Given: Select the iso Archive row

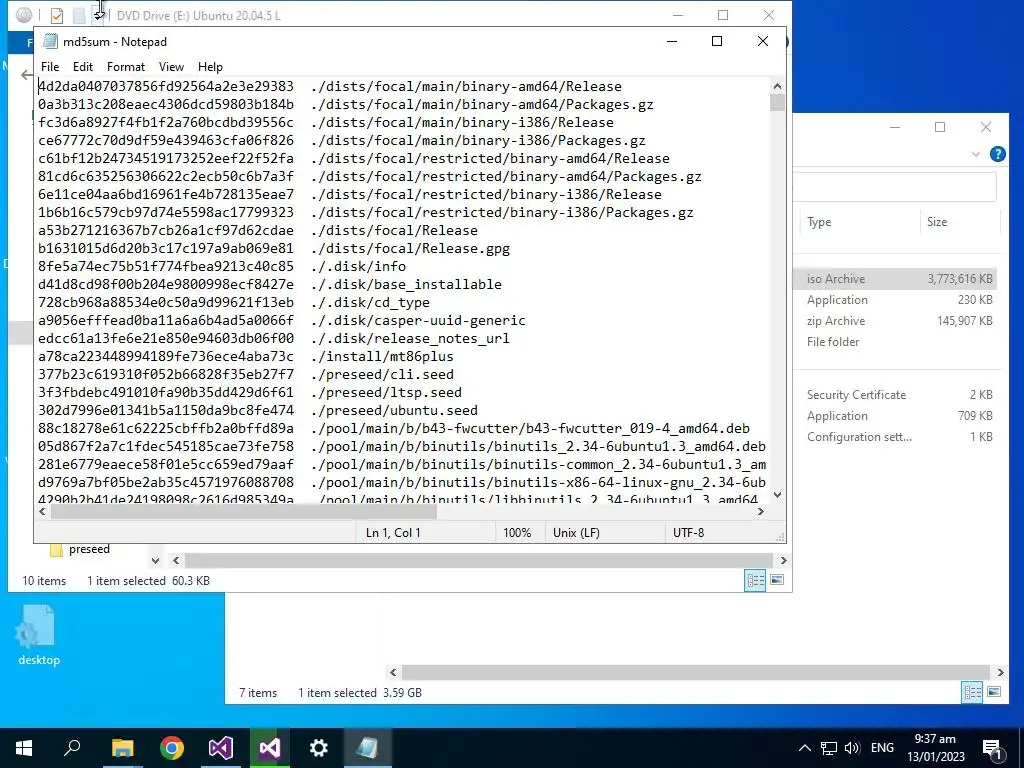Looking at the screenshot, I should (x=896, y=279).
